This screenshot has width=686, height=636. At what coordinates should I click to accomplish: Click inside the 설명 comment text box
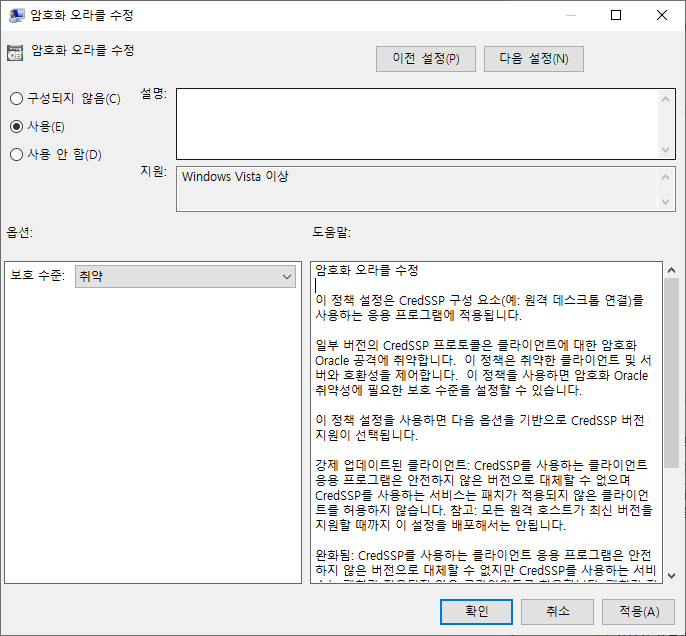(x=417, y=124)
